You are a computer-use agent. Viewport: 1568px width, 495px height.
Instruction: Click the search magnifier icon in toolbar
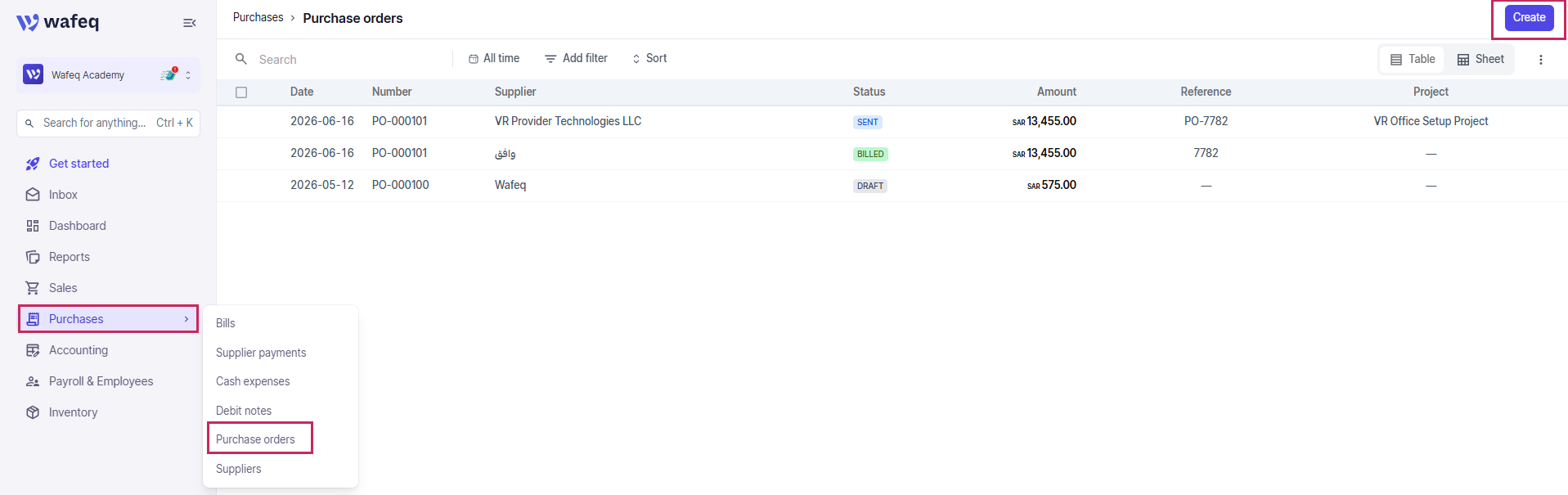[241, 59]
